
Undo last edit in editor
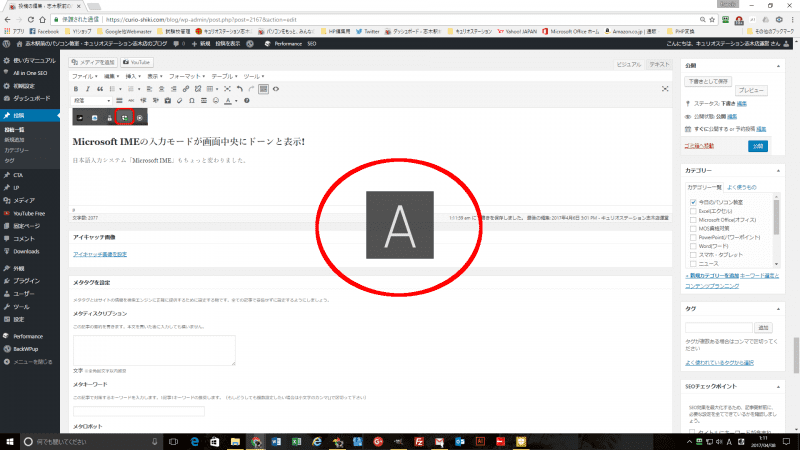[240, 89]
